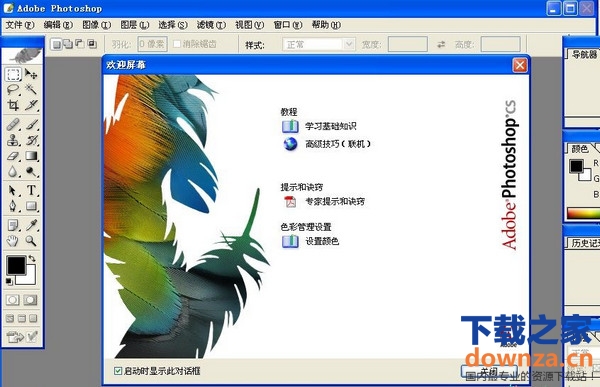Open 高级技巧(联机) link
This screenshot has height=387, width=600.
pyautogui.click(x=338, y=144)
